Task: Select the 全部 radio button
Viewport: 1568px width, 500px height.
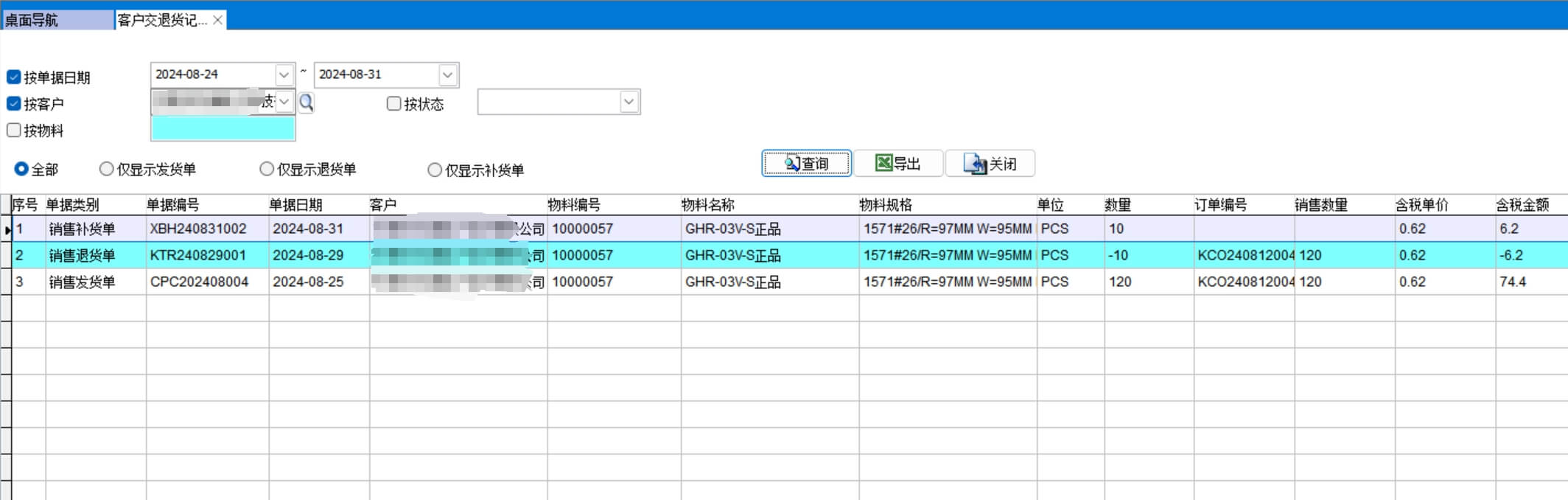Action: pyautogui.click(x=21, y=170)
